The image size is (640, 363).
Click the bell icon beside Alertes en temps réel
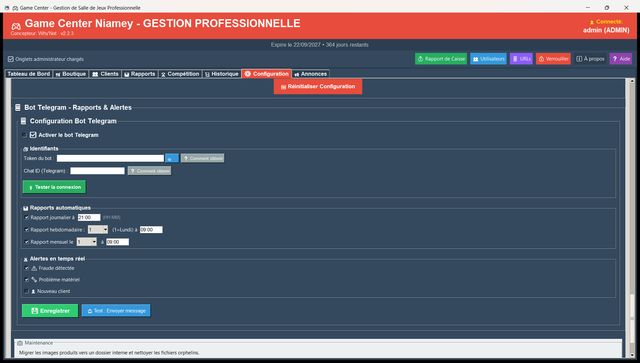26,259
